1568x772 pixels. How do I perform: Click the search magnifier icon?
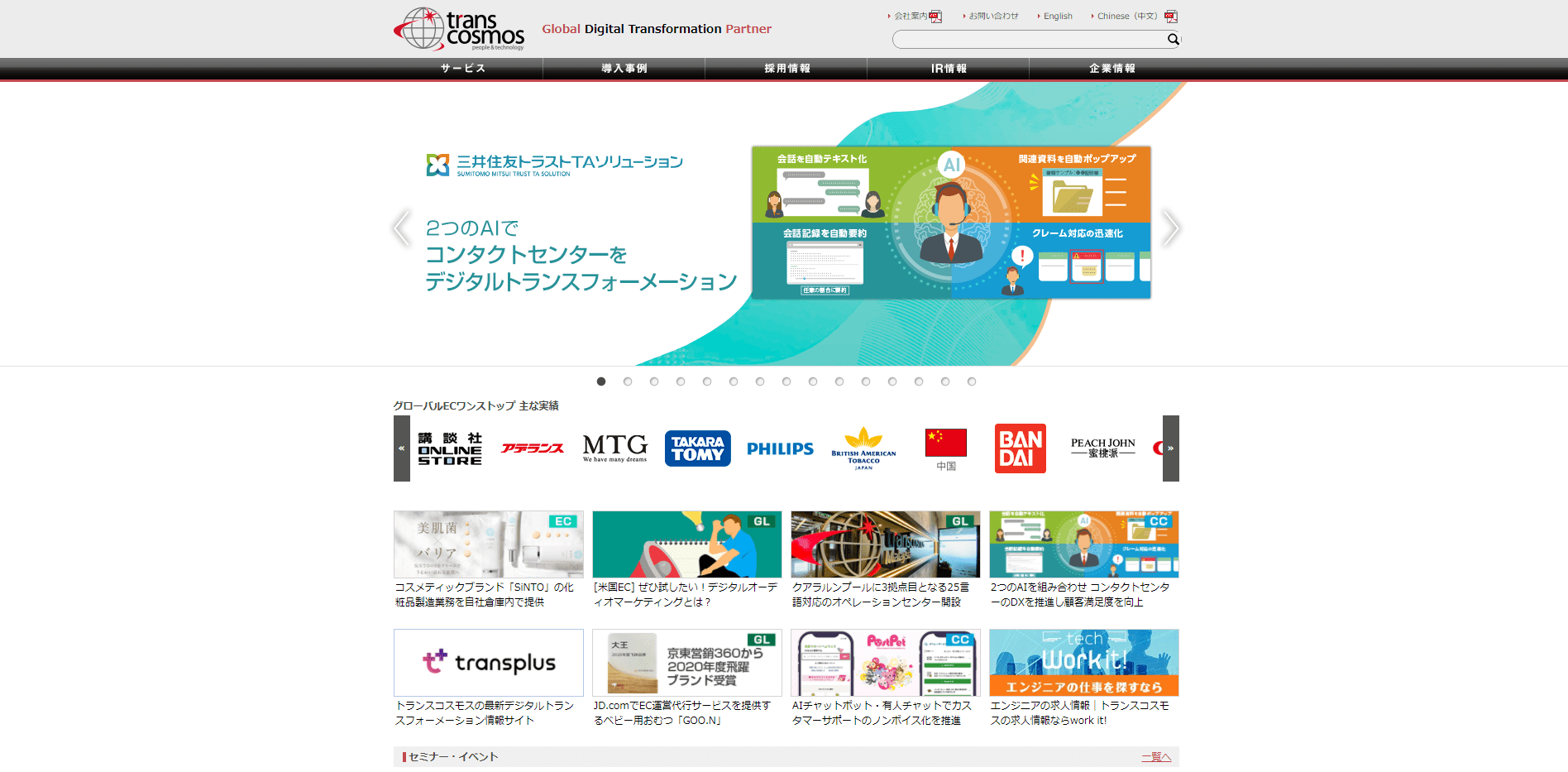pos(1173,40)
